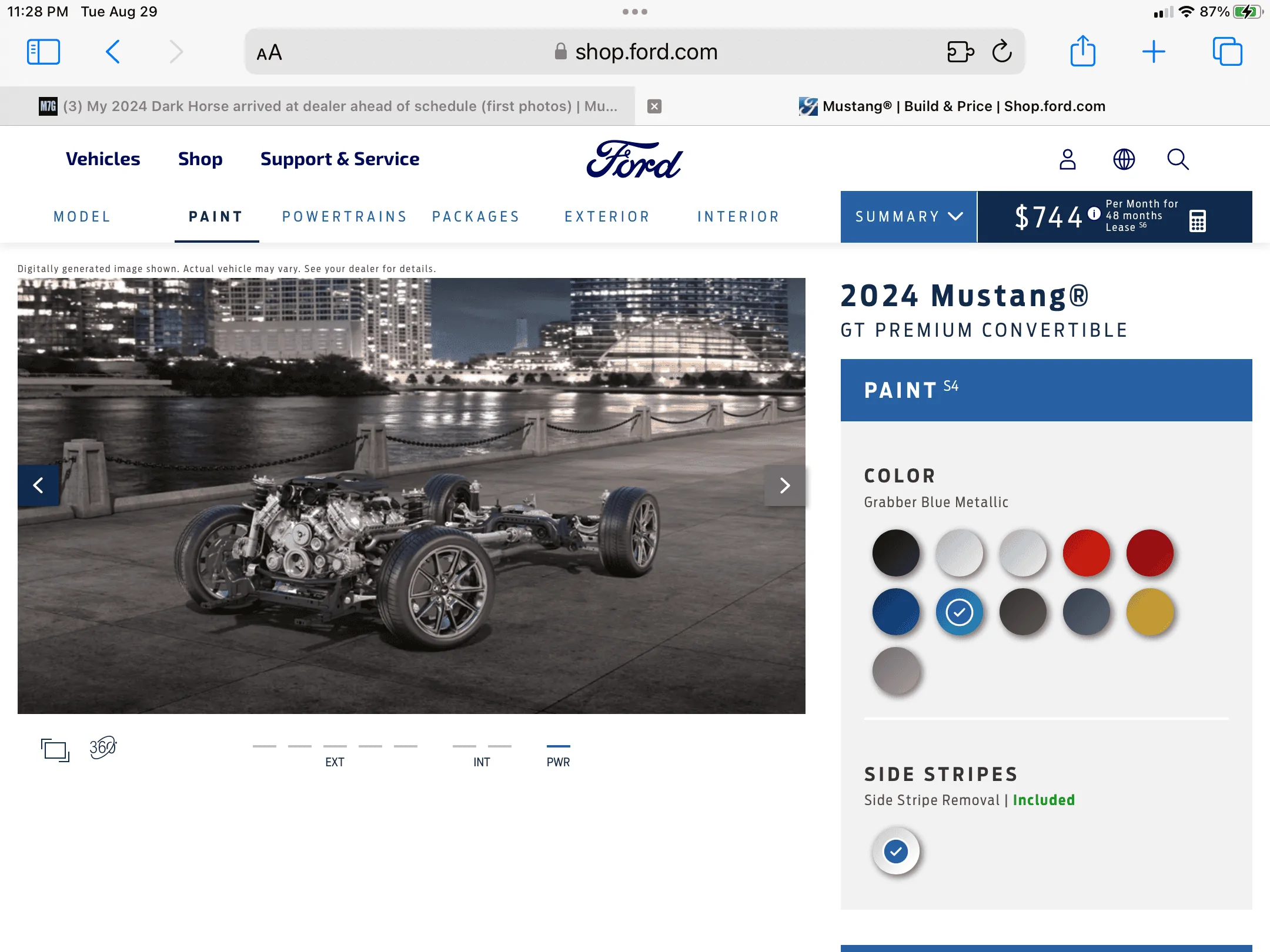Open a new Safari tab

1154,52
